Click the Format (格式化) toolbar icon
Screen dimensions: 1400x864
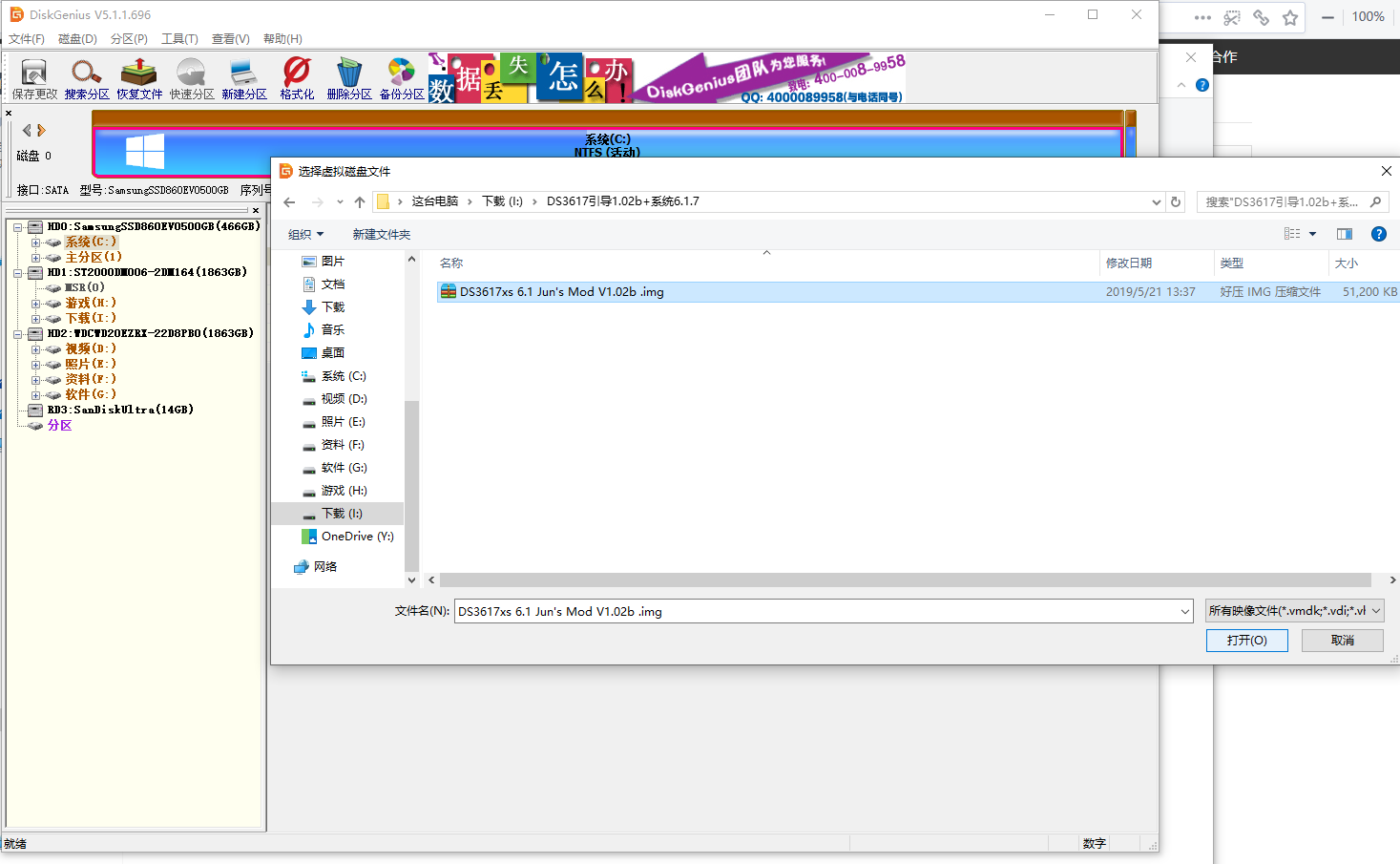(x=297, y=77)
